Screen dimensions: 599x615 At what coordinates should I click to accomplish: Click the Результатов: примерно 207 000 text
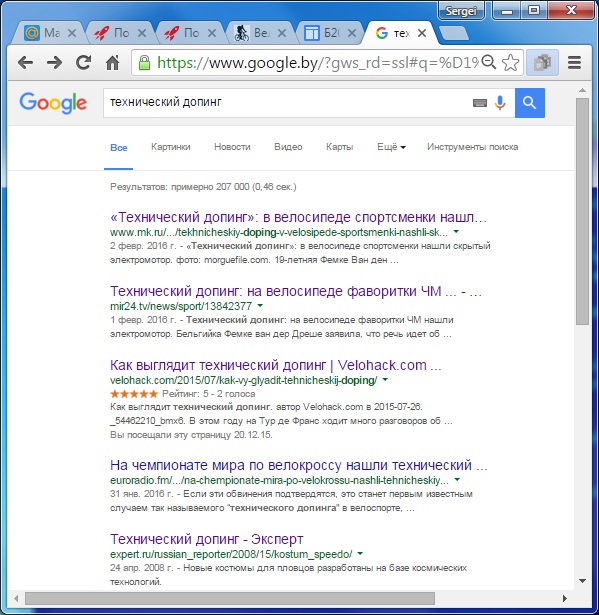pyautogui.click(x=203, y=187)
